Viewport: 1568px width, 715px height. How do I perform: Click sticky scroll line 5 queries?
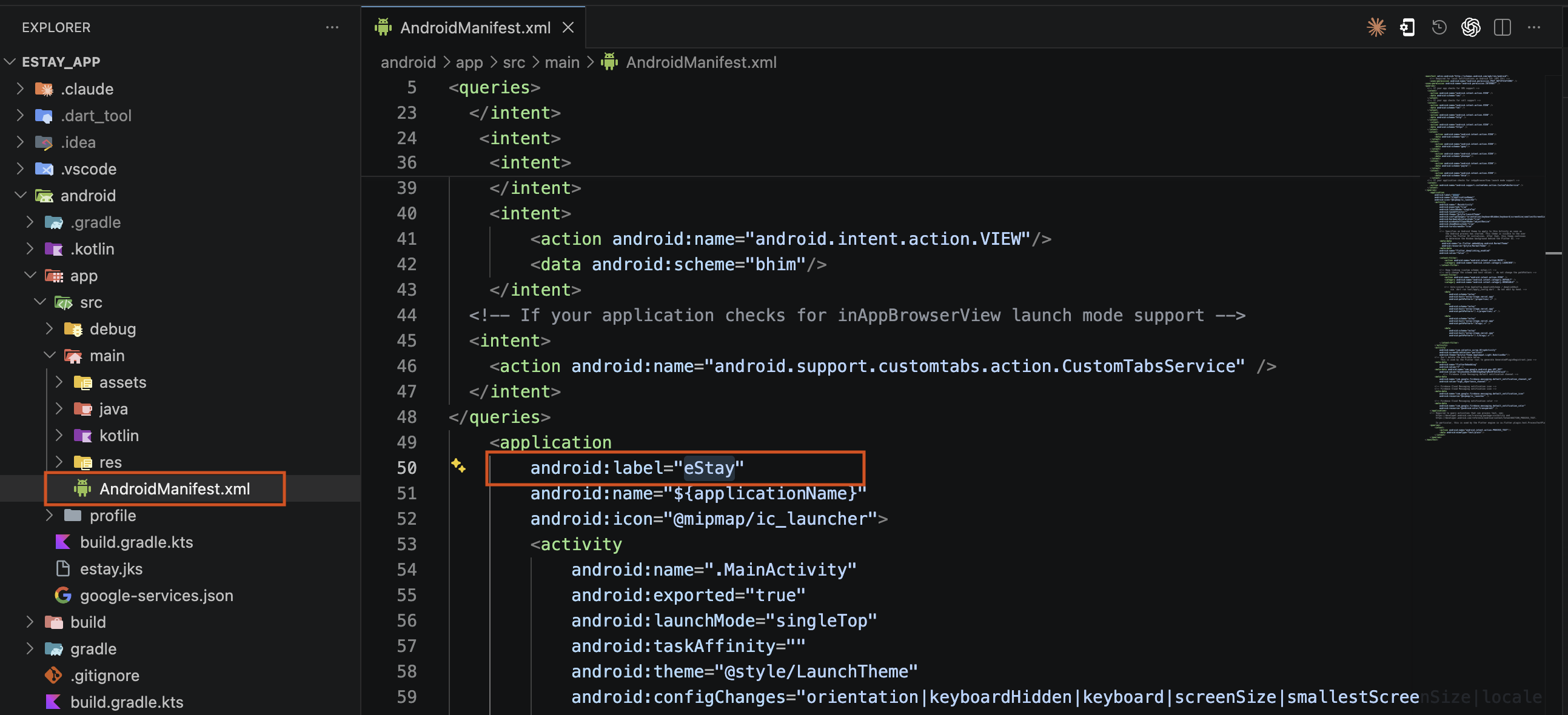[494, 87]
